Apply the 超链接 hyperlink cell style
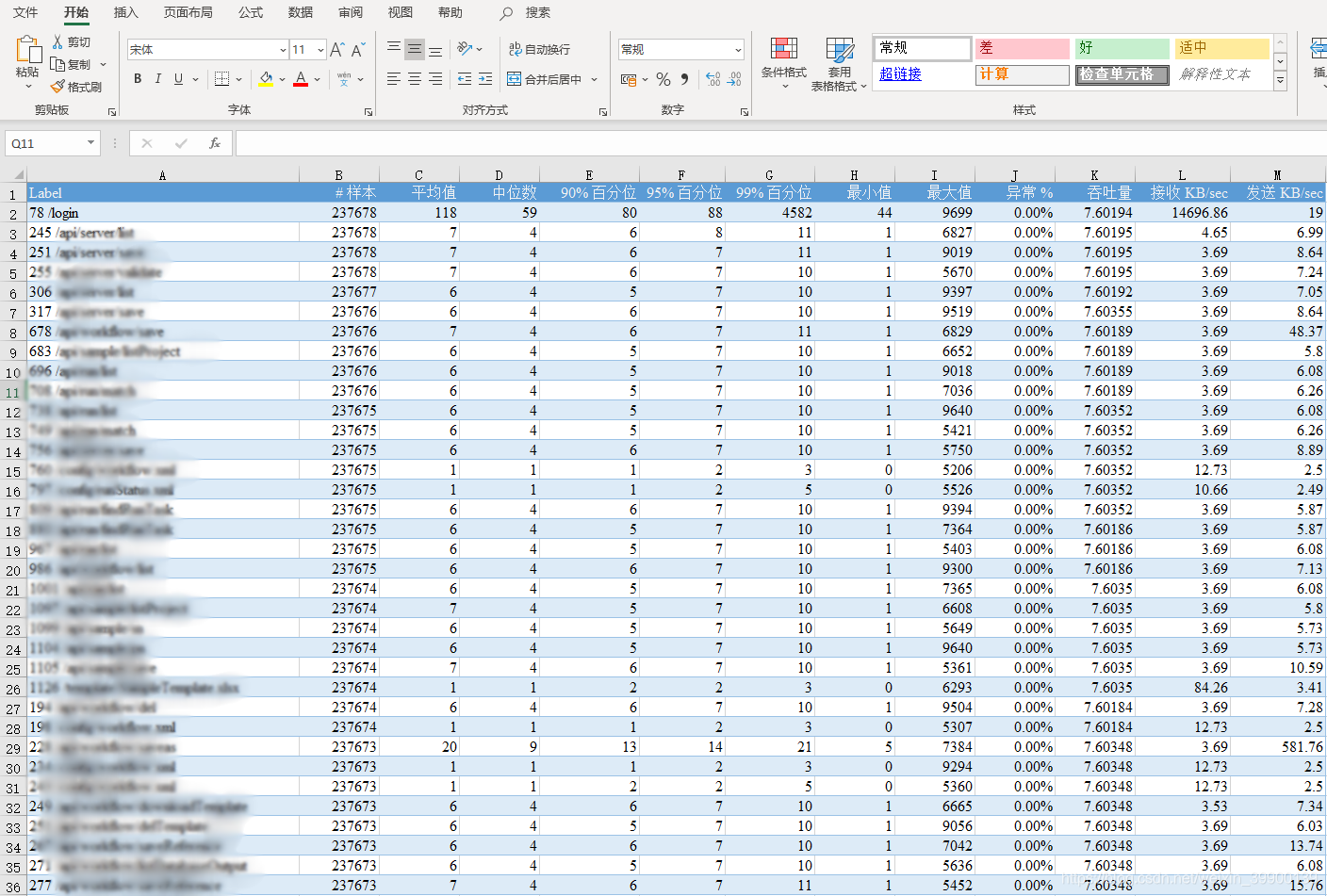The image size is (1327, 896). [x=924, y=74]
